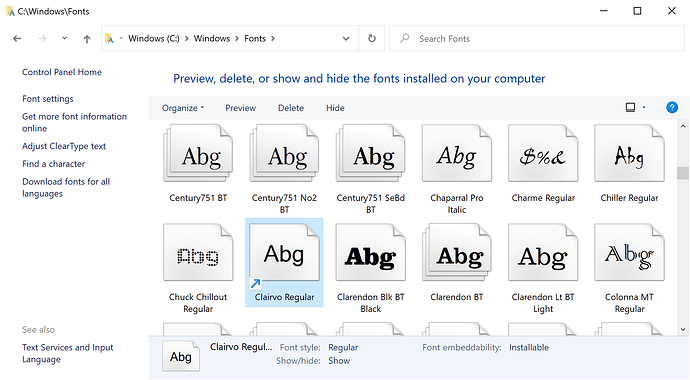Select the Chiller Regular font icon
Screen dimensions: 690x380
coord(629,153)
